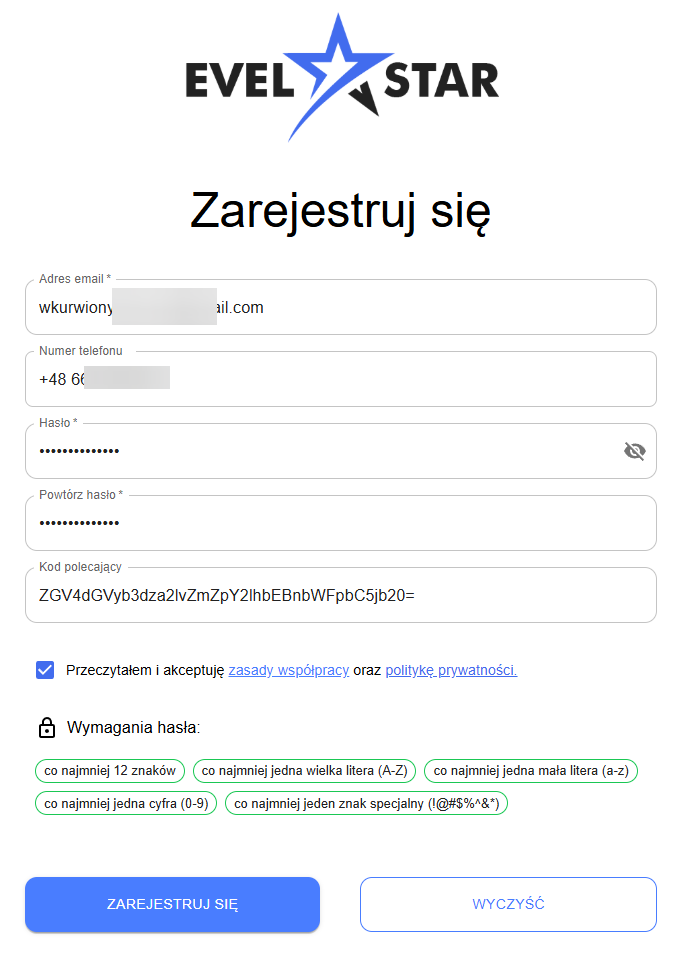Image resolution: width=674 pixels, height=953 pixels.
Task: Click the Wymagania hasła label
Action: (x=133, y=728)
